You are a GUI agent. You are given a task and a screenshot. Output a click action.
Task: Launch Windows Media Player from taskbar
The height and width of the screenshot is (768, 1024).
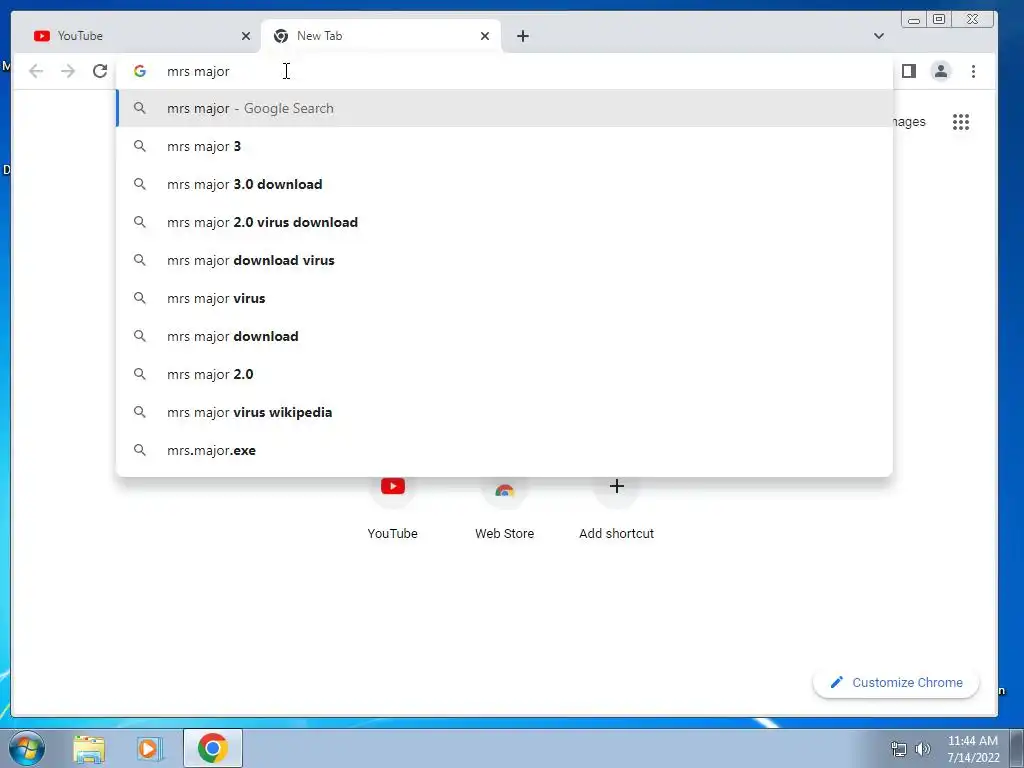(x=150, y=749)
